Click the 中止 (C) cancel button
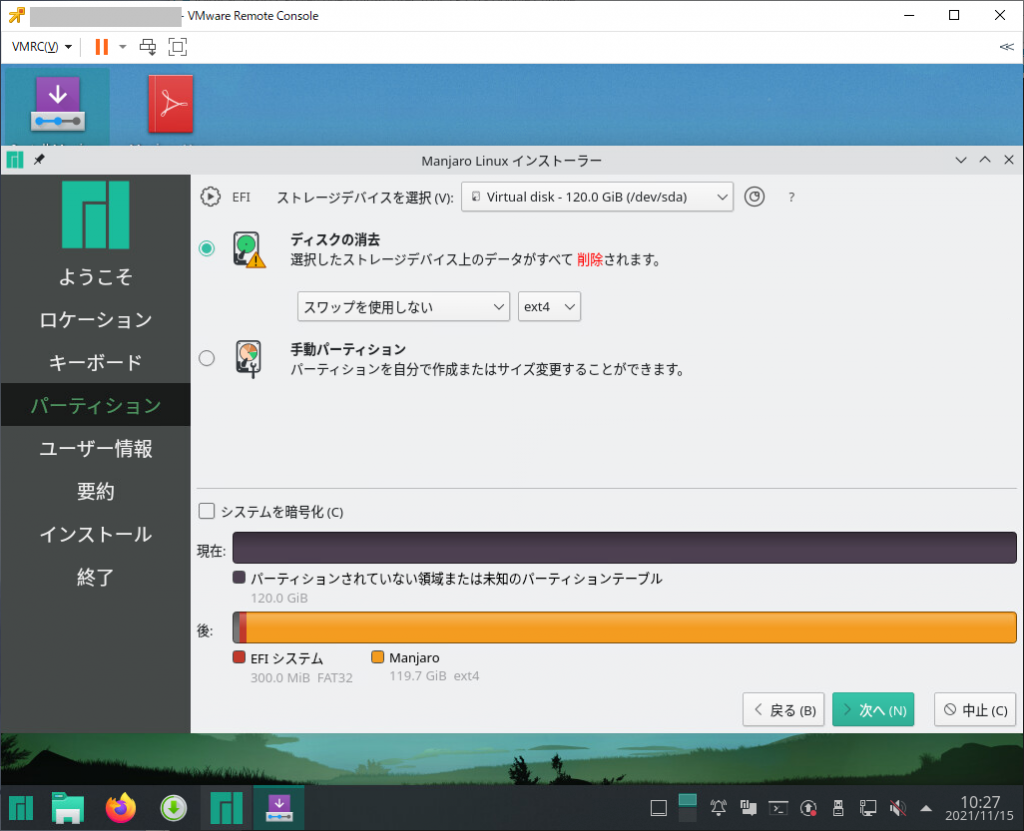Viewport: 1024px width, 831px height. 975,709
